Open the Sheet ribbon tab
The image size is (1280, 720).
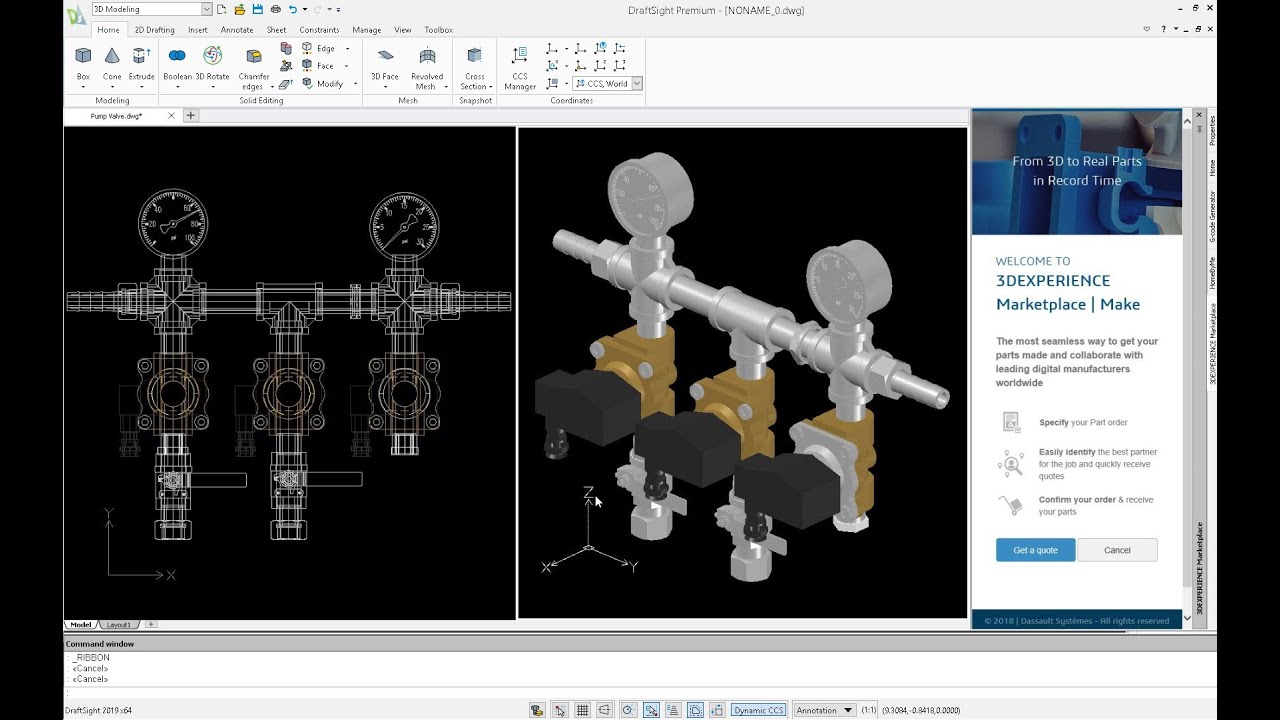[x=276, y=30]
